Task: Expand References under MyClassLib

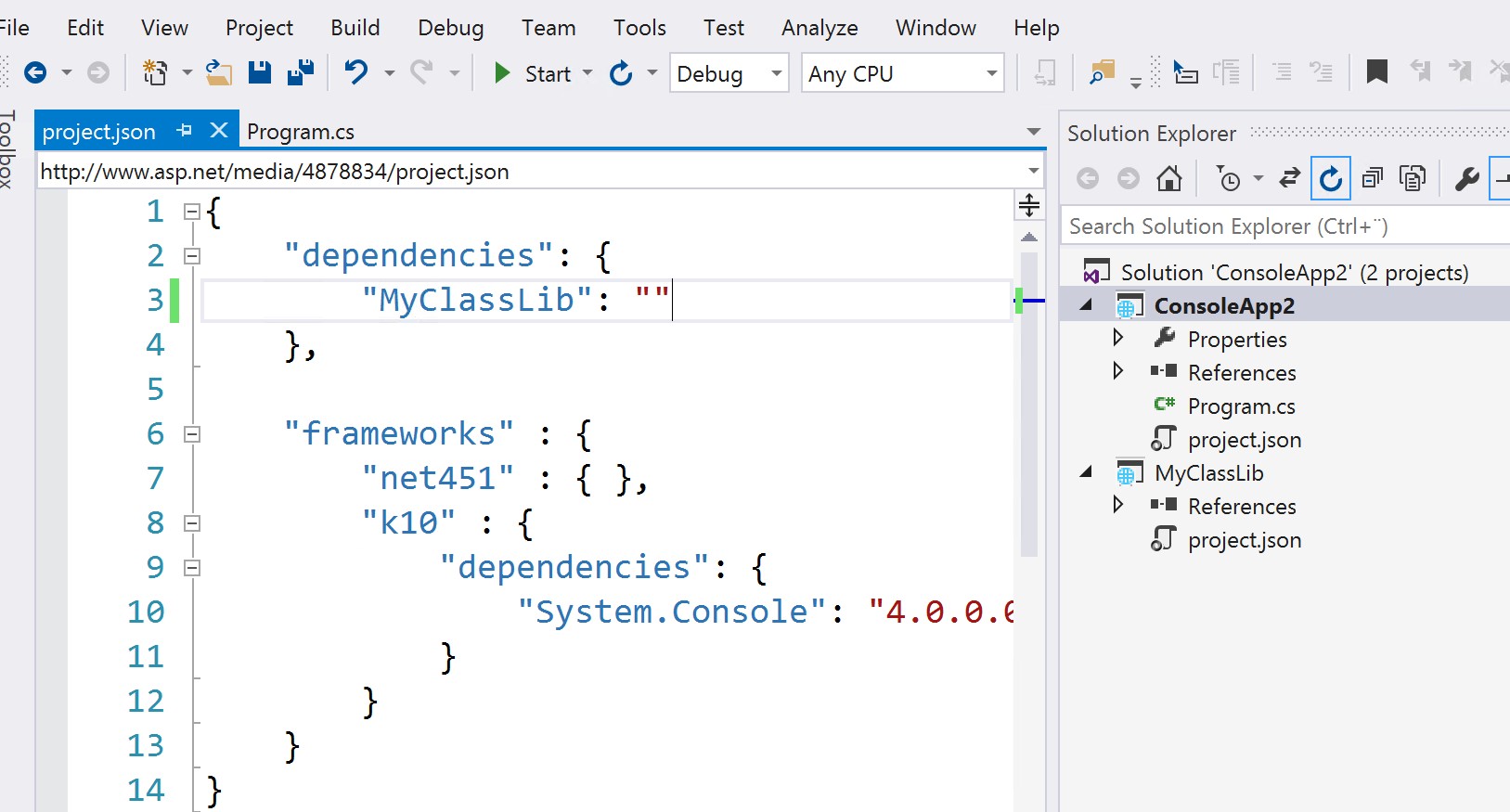Action: click(1118, 505)
